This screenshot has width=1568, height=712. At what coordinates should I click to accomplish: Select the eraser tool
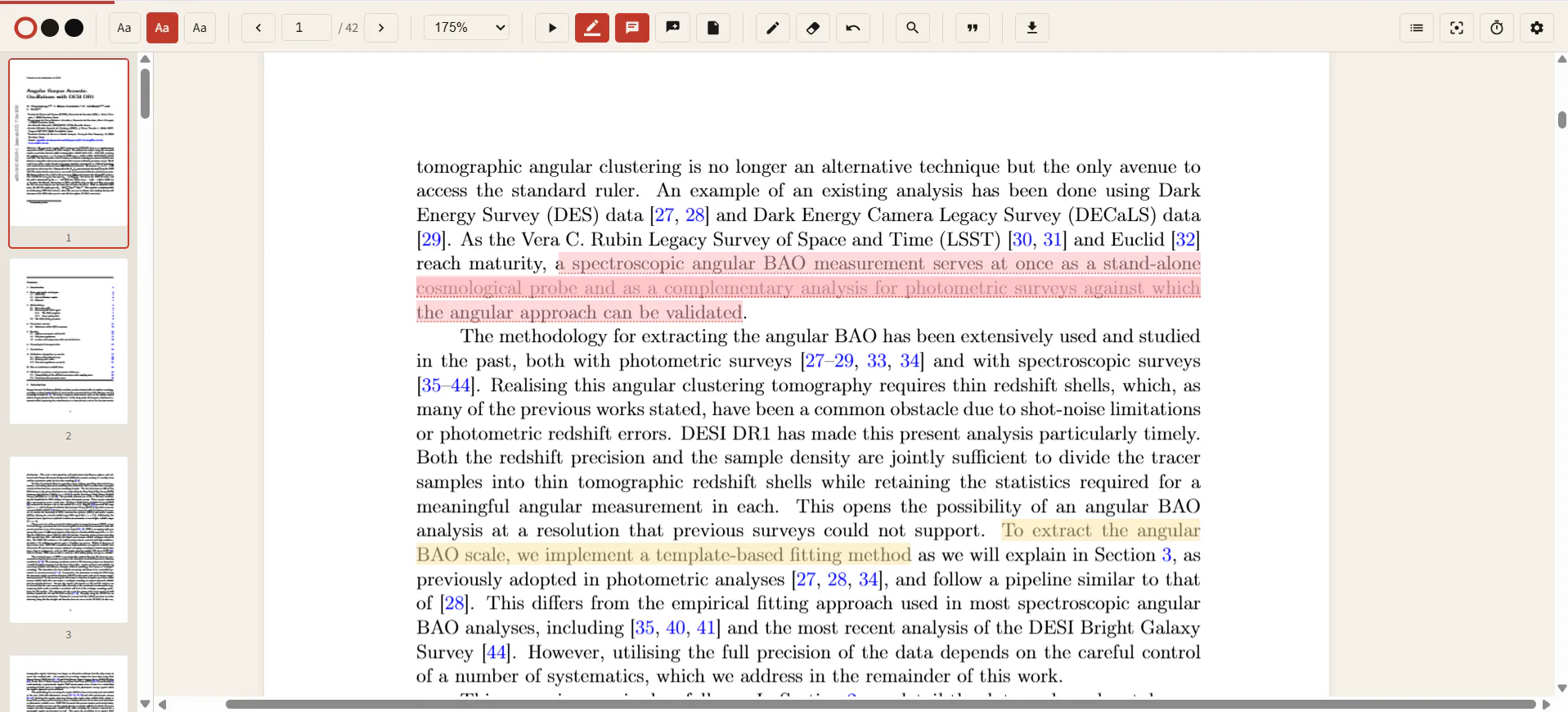point(813,28)
